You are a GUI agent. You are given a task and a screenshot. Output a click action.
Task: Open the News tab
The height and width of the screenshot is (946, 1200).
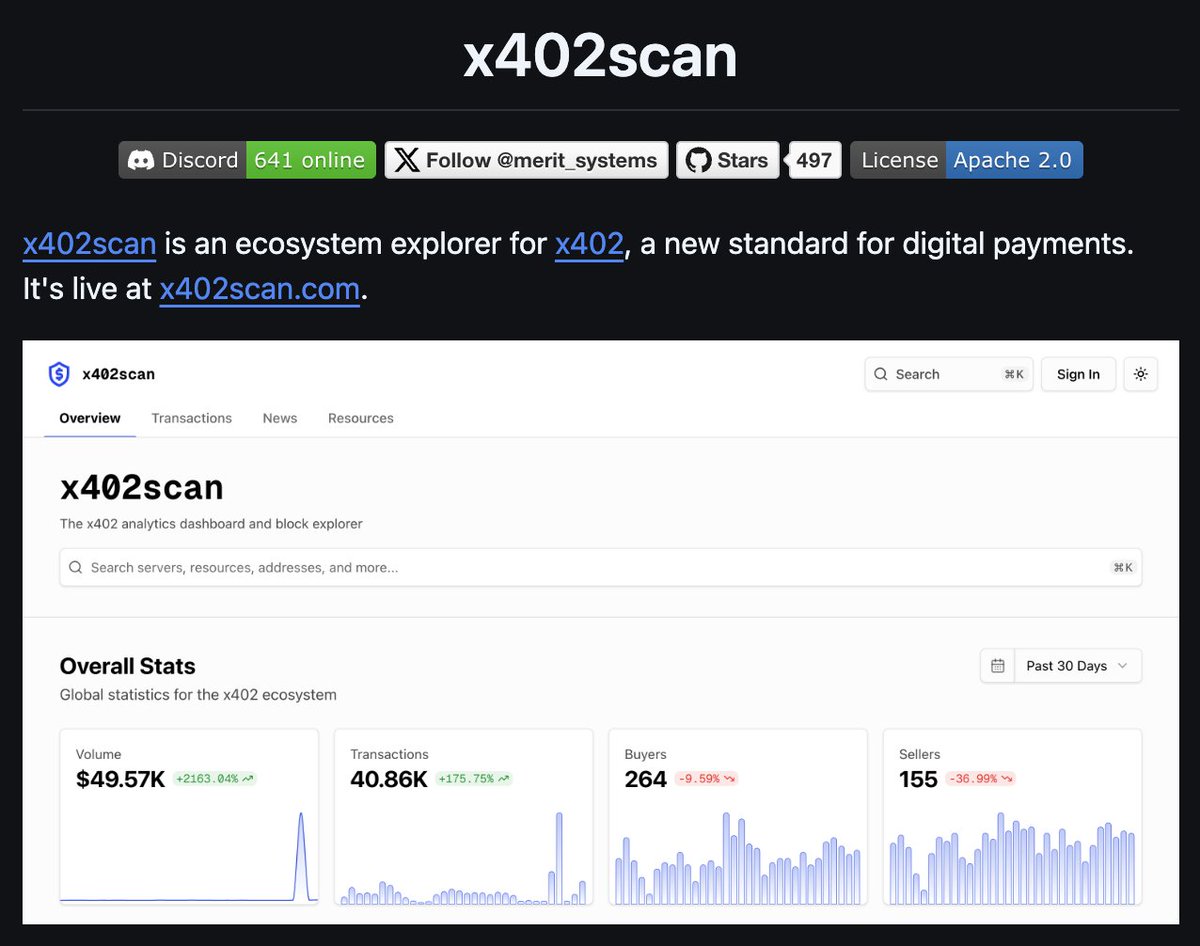click(x=280, y=418)
